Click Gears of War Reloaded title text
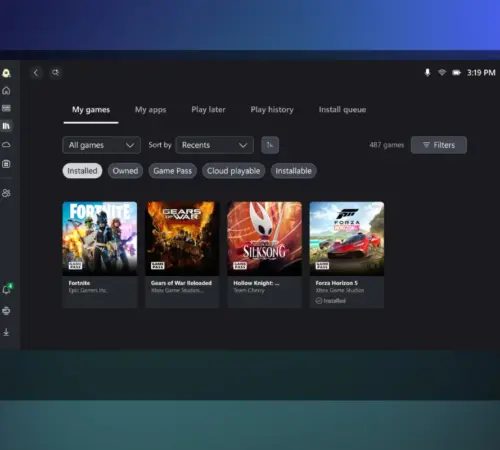This screenshot has height=450, width=500. 181,283
